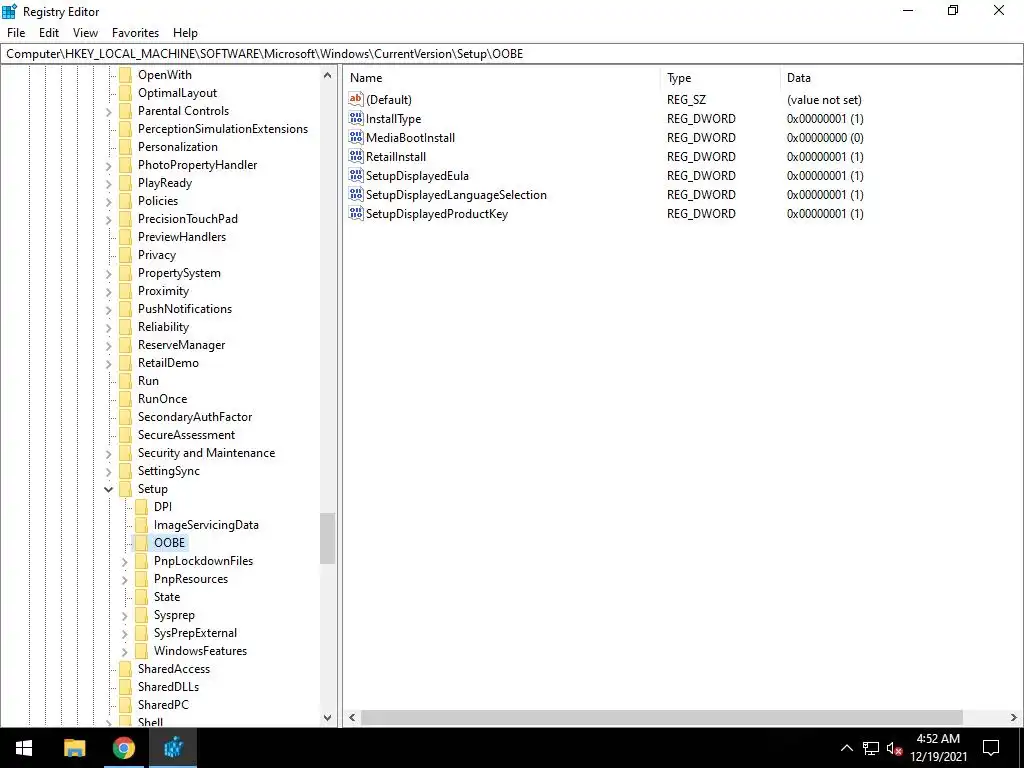Select the Privacy folder icon
The width and height of the screenshot is (1024, 768).
point(125,255)
